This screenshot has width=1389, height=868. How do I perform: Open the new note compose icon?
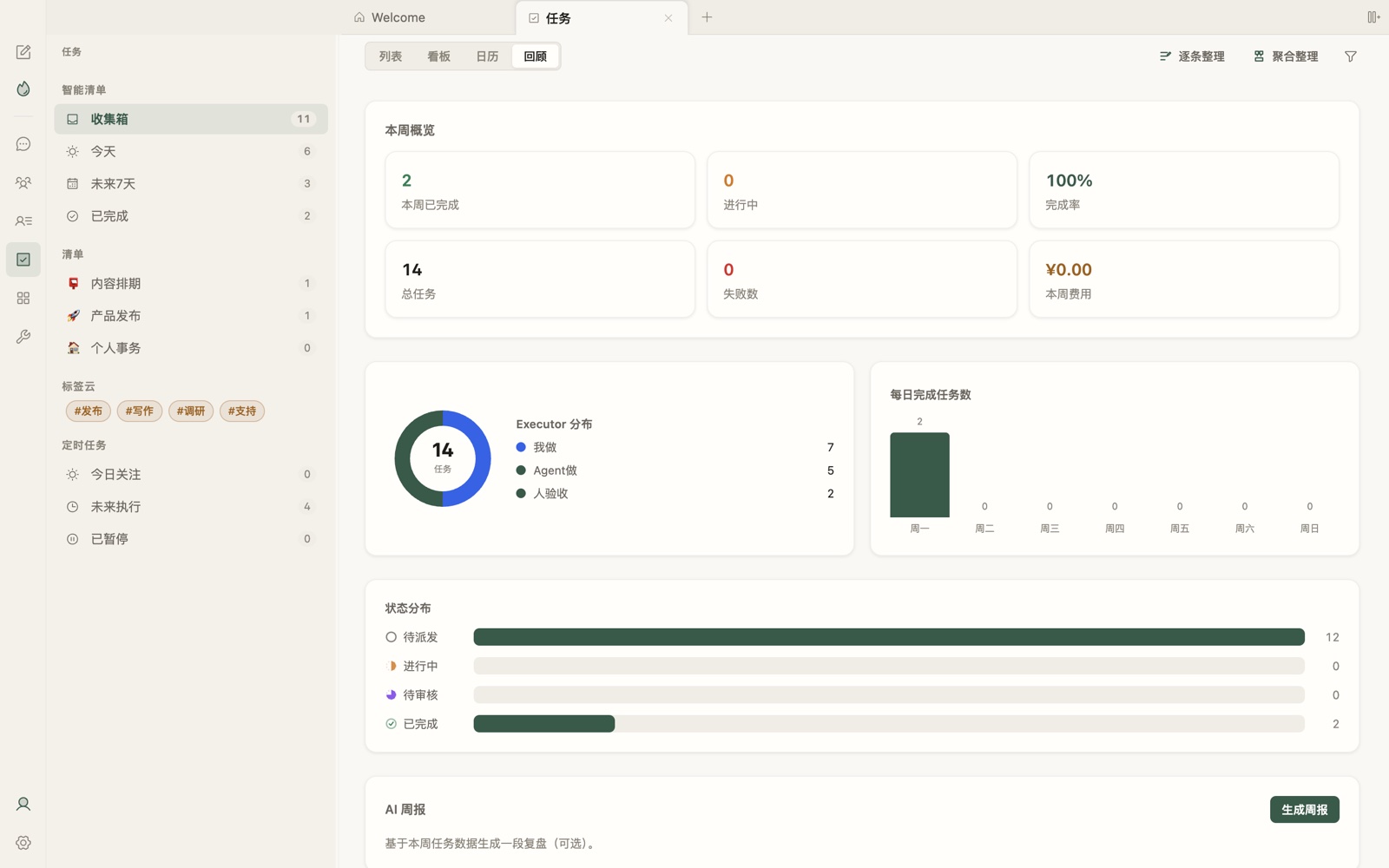click(23, 52)
